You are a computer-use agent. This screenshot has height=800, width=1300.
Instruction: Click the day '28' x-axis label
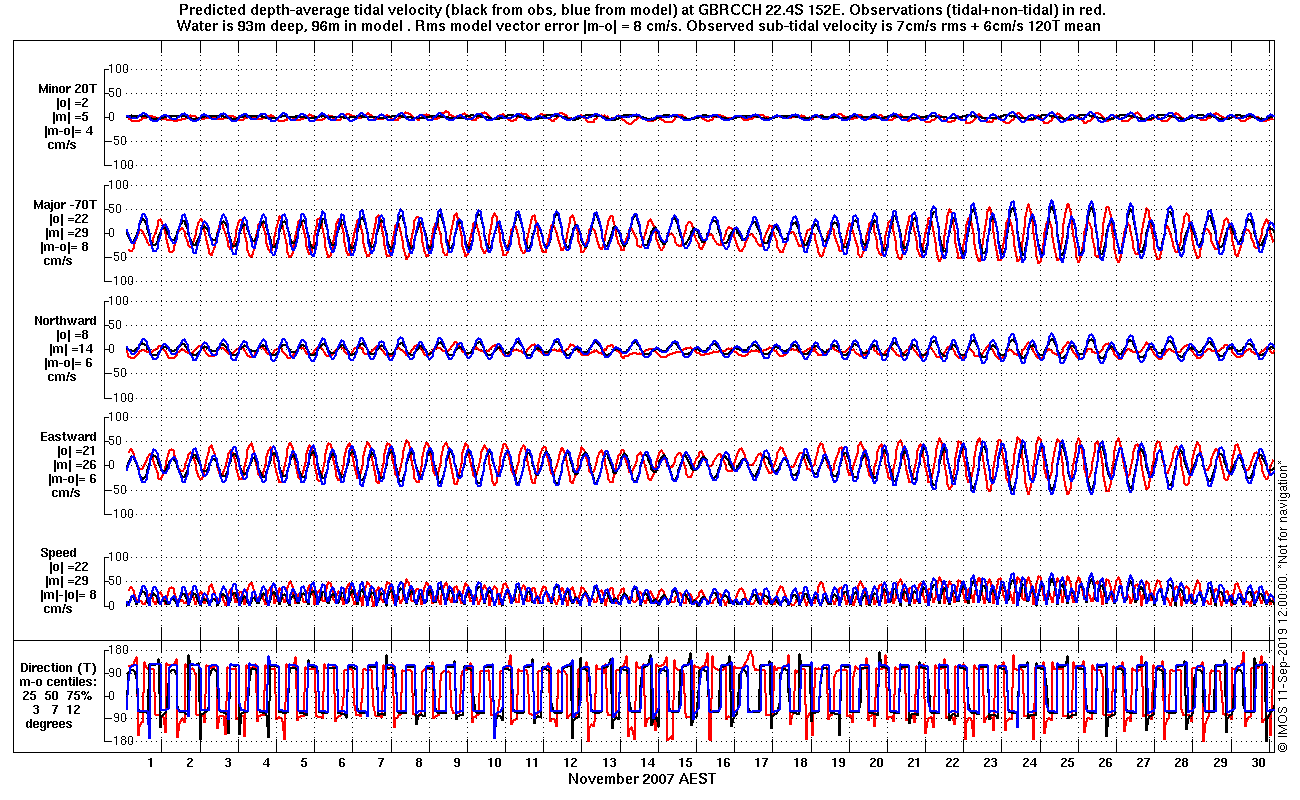[x=1182, y=762]
